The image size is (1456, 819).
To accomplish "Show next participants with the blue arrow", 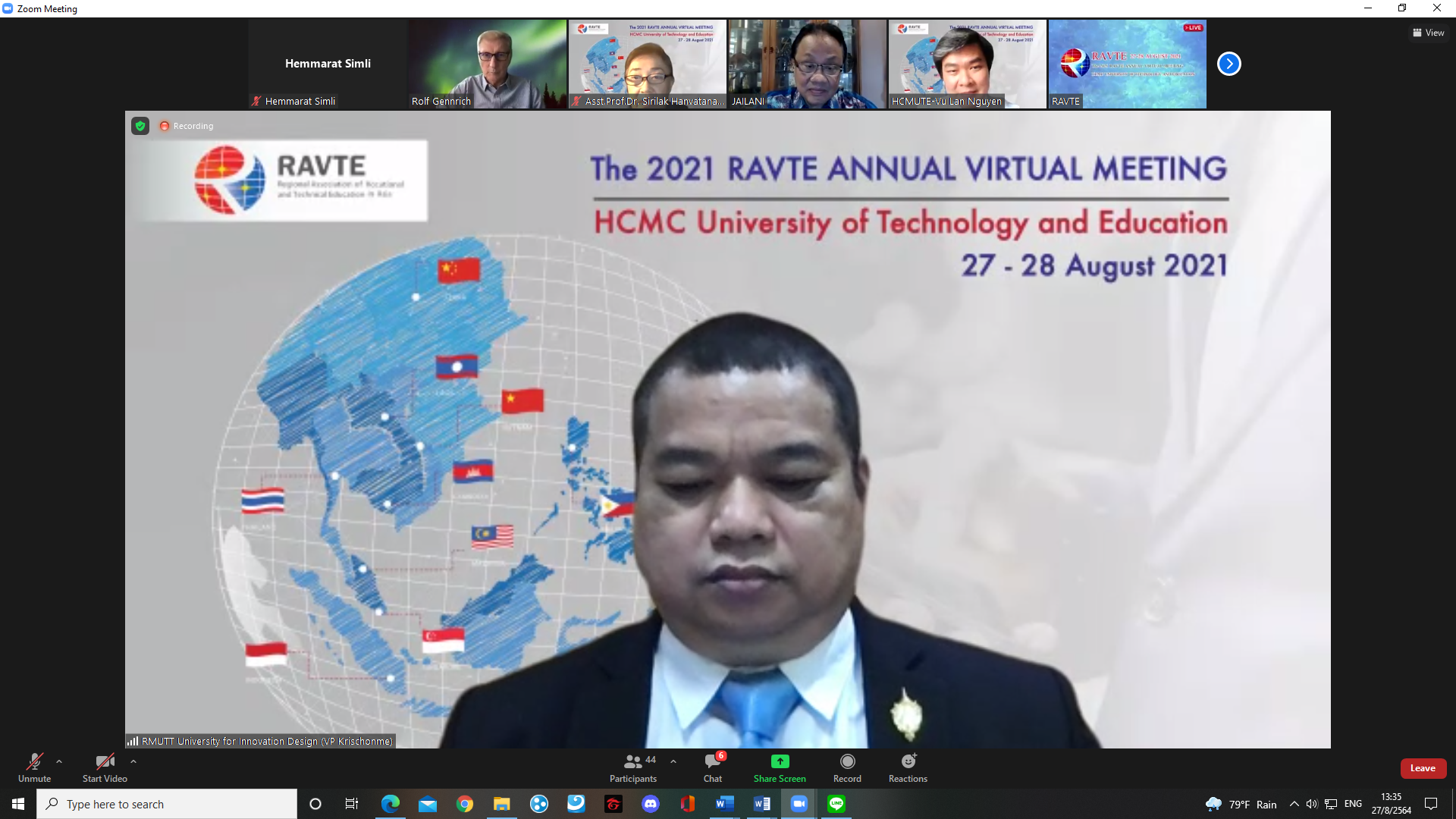I will pos(1228,64).
